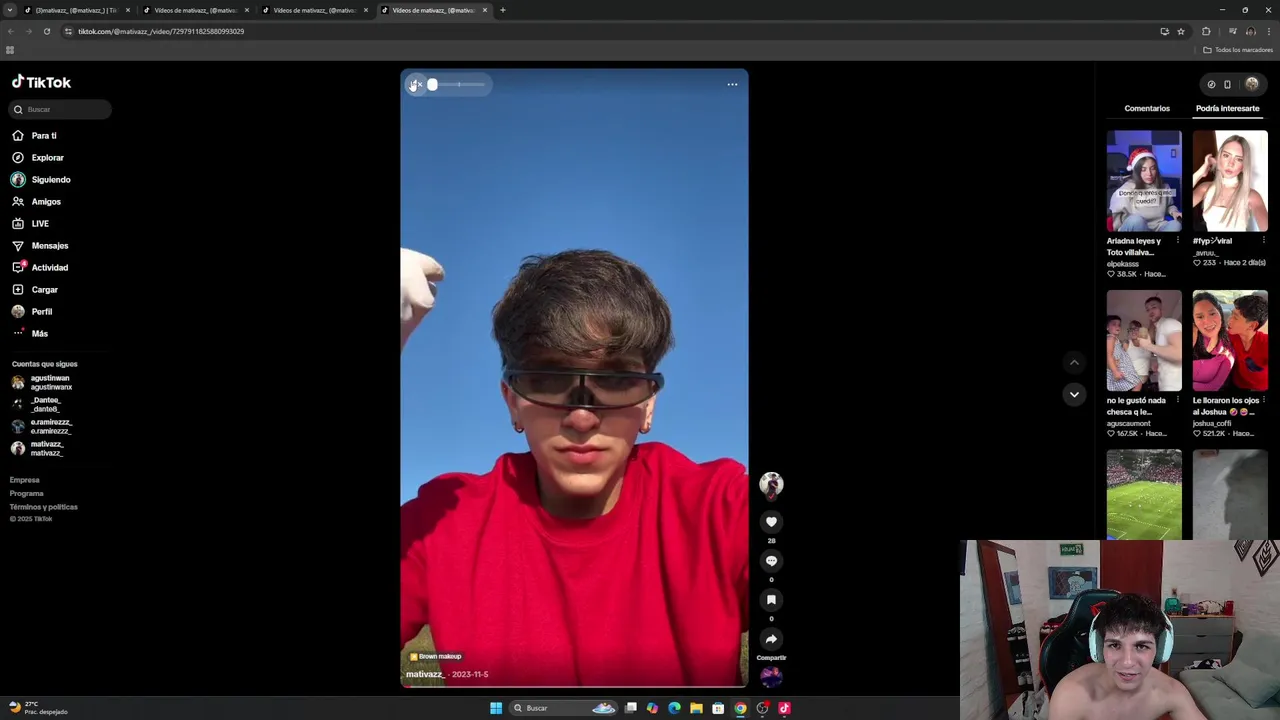Open followed account e.ramirezzz_
Image resolution: width=1280 pixels, height=720 pixels.
tap(42, 426)
